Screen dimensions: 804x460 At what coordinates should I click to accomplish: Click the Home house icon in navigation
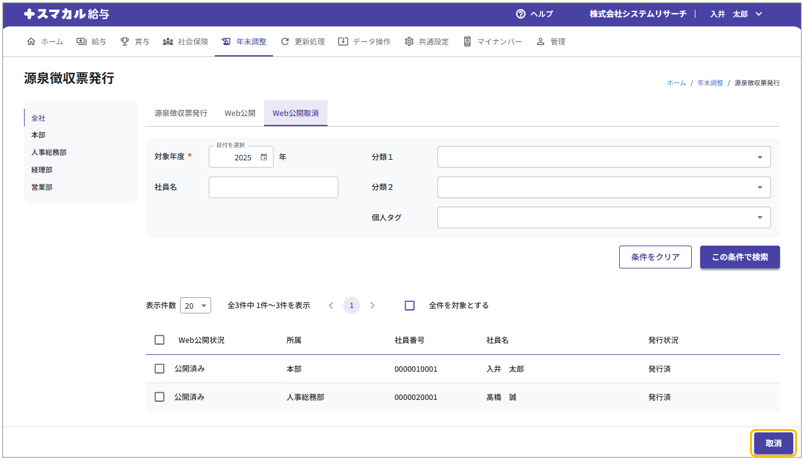(x=31, y=42)
